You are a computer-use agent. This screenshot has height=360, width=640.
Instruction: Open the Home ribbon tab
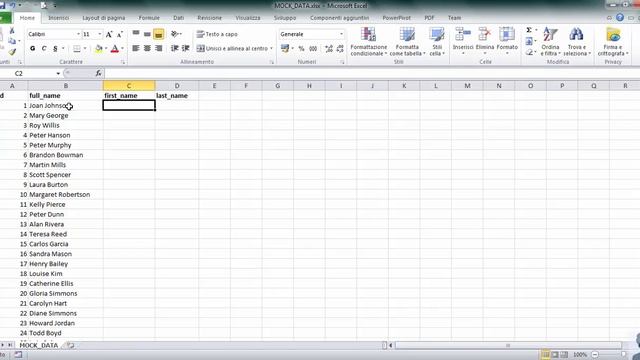coord(27,18)
